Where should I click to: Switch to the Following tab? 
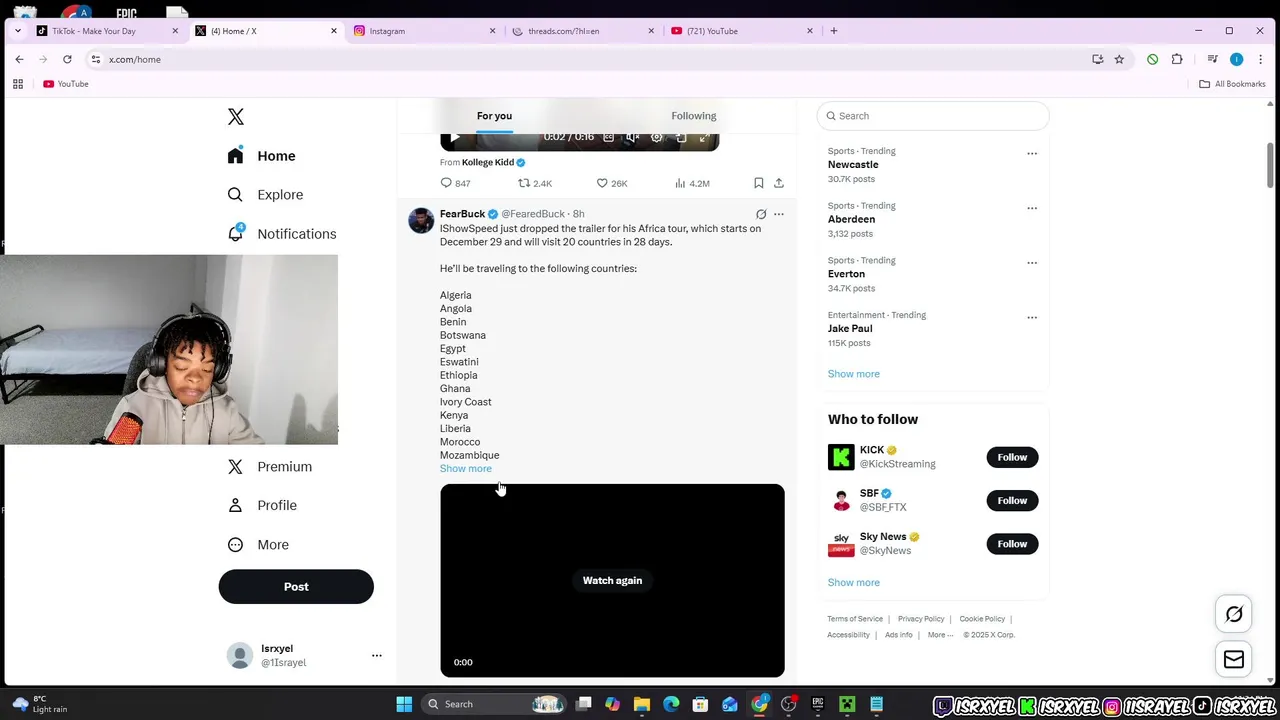(x=694, y=116)
